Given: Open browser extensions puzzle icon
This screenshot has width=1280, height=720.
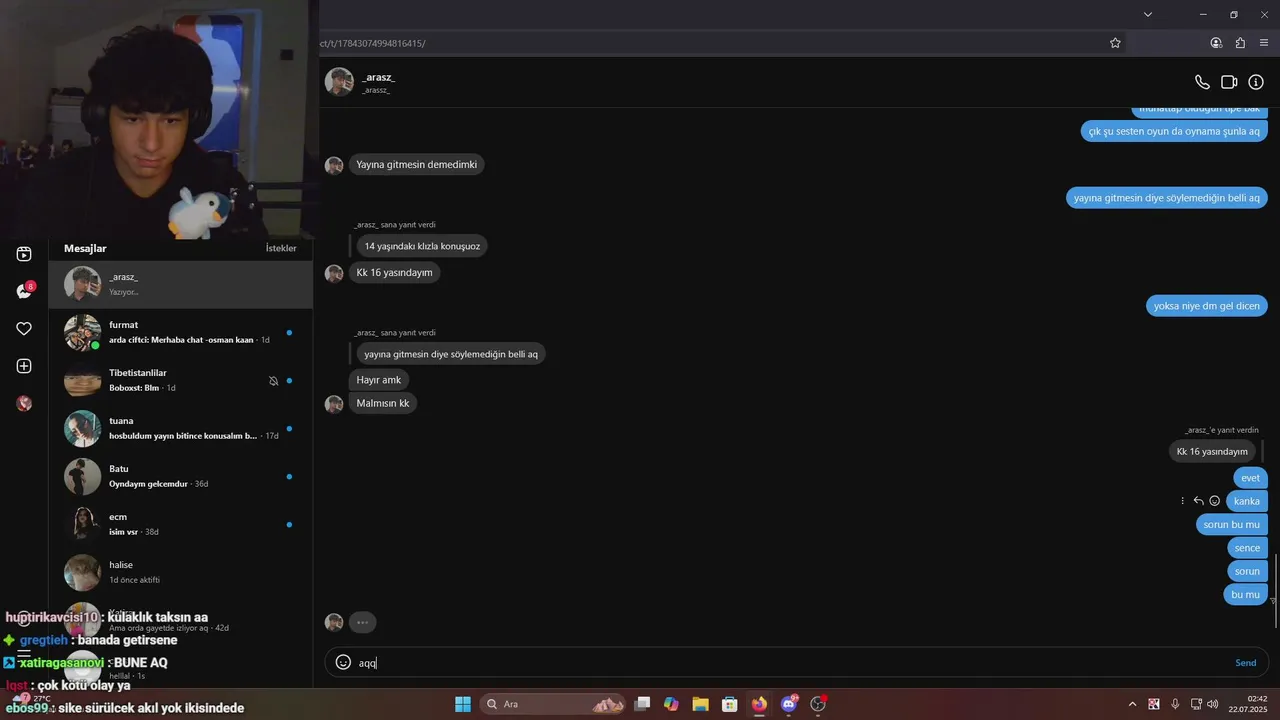Looking at the screenshot, I should [x=1240, y=43].
